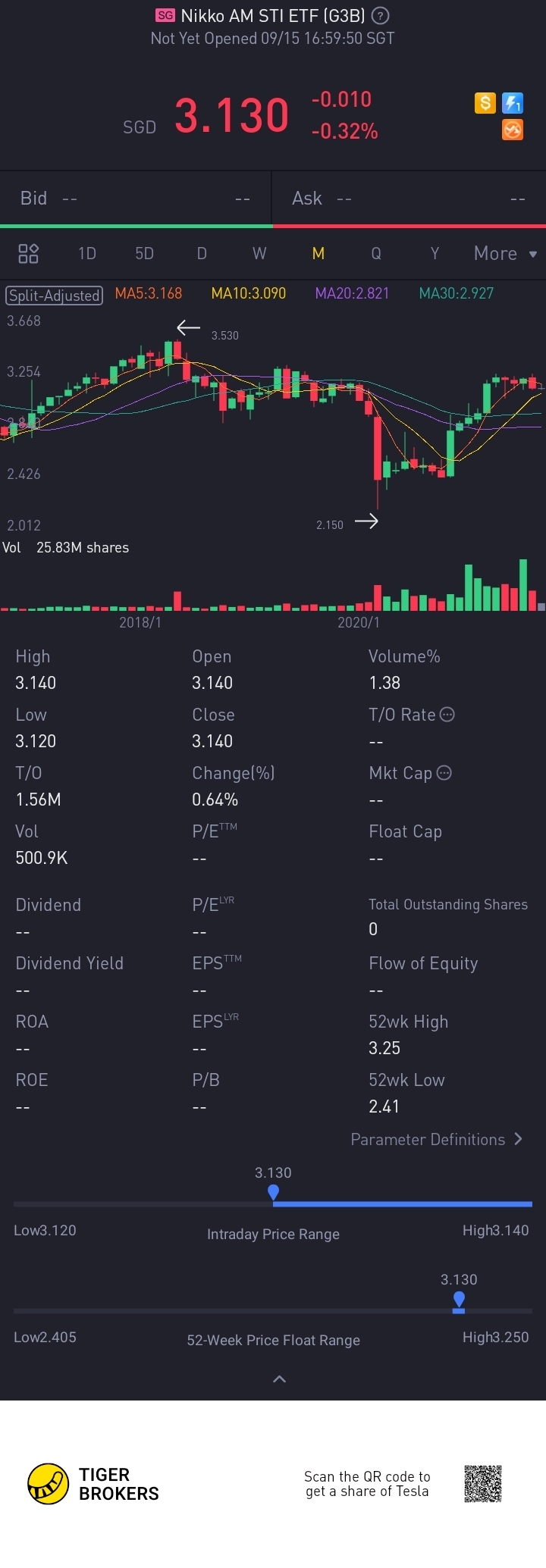Tap the Intraday Price Range marker
Viewport: 546px width, 1568px height.
[273, 1192]
